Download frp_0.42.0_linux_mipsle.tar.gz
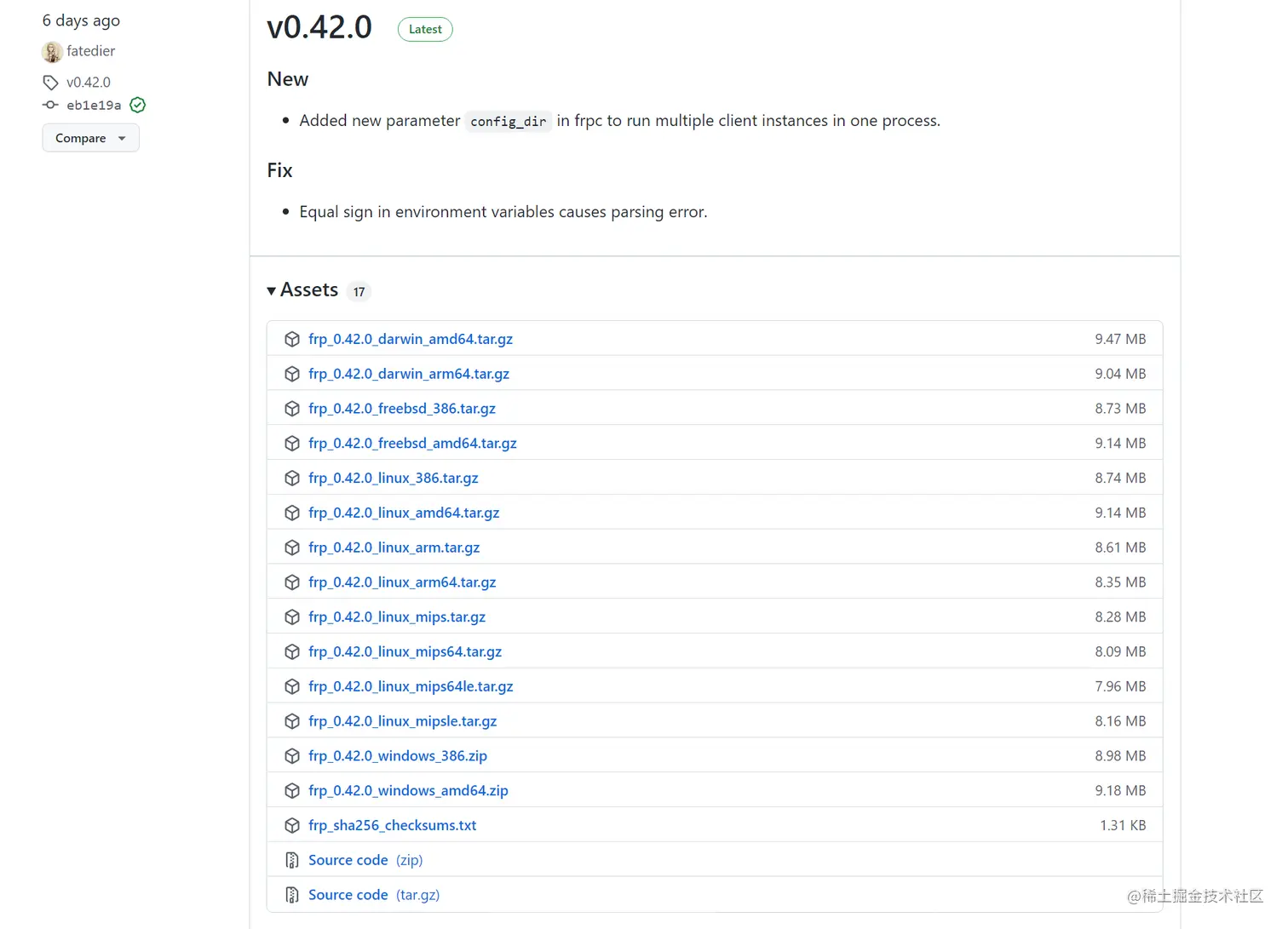The image size is (1288, 929). pos(403,721)
